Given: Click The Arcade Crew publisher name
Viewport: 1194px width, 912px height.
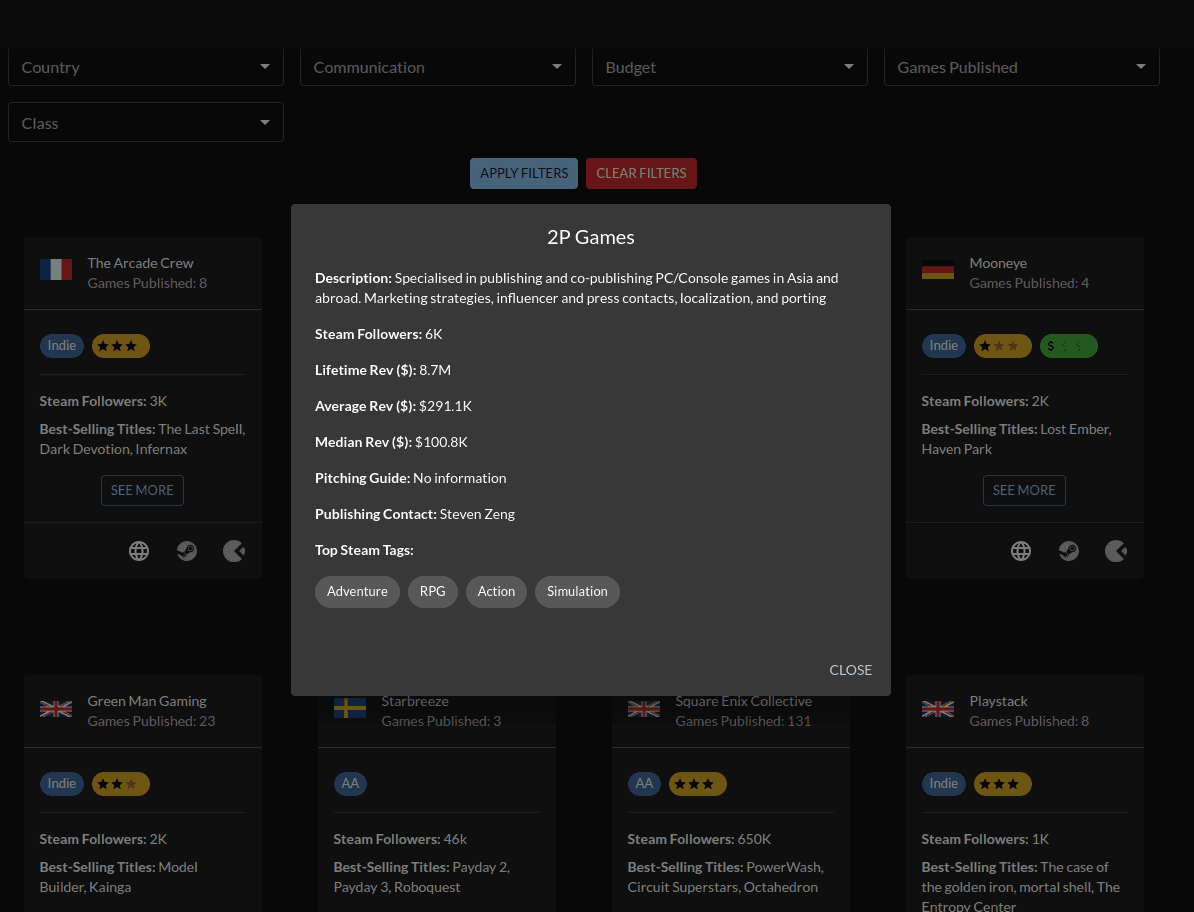Looking at the screenshot, I should [x=140, y=263].
